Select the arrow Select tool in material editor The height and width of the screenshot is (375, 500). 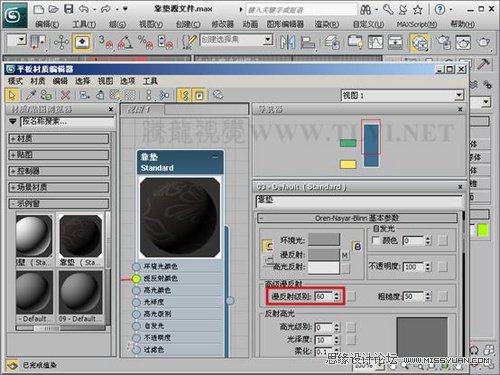click(12, 95)
